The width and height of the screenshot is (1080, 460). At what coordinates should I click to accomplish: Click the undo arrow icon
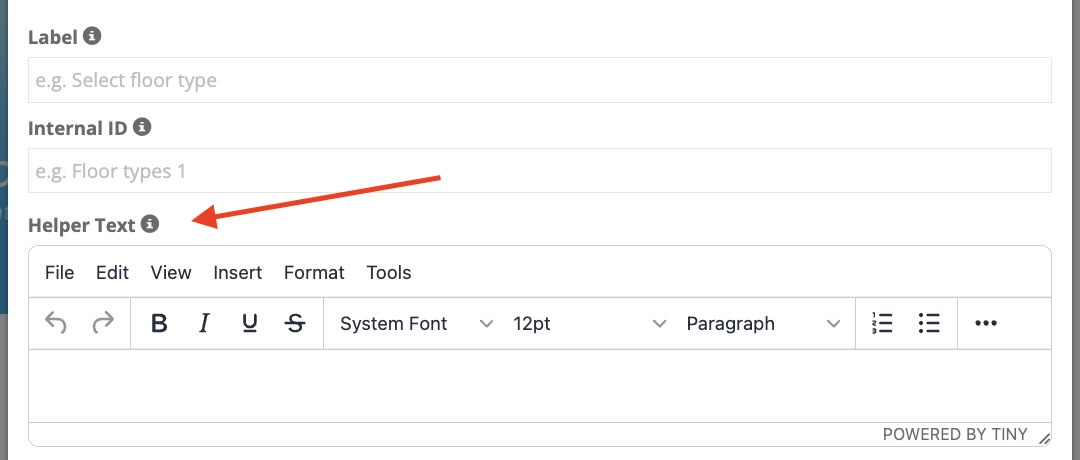(56, 324)
